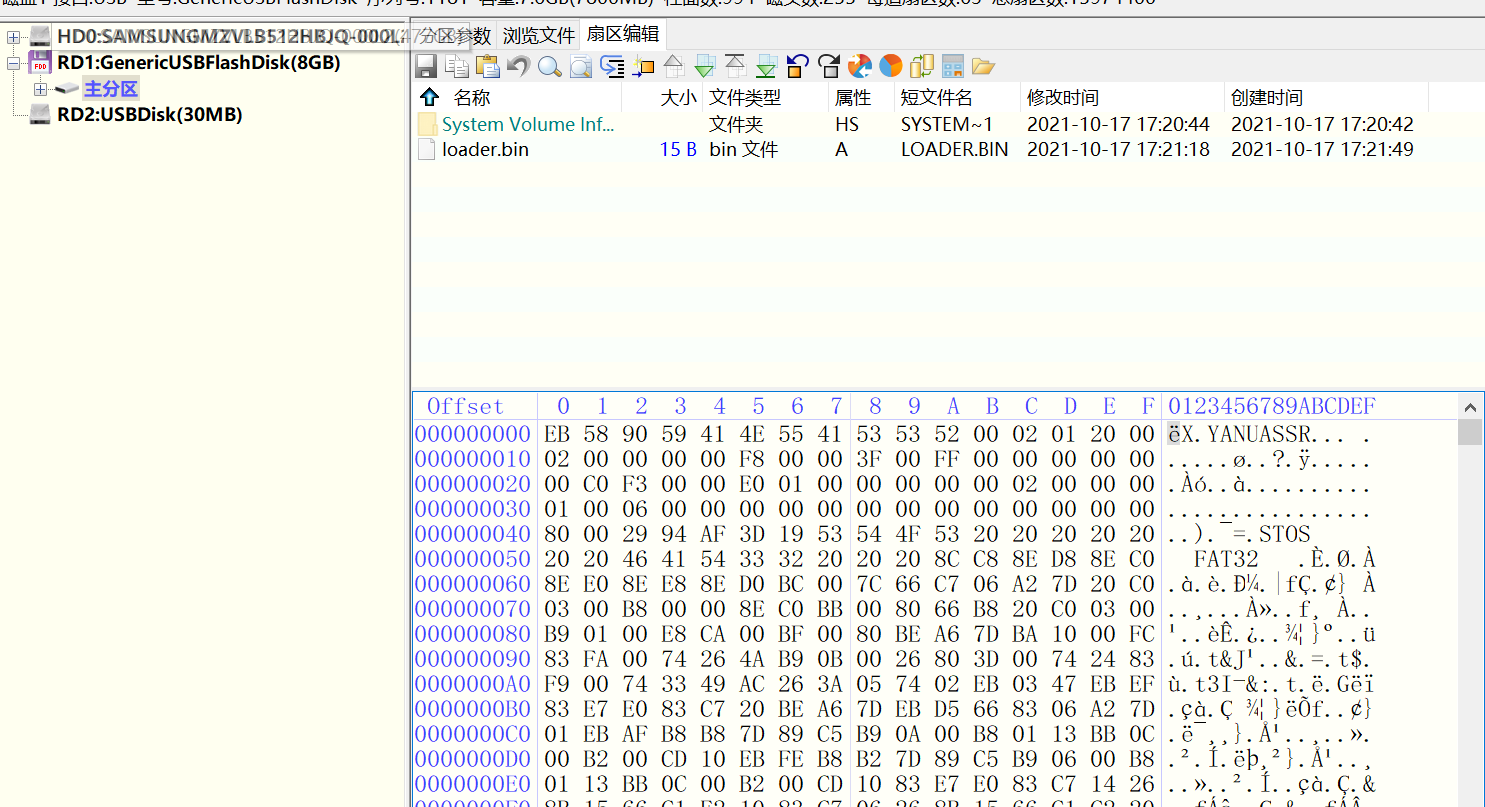Click the open folder toolbar icon

coord(983,66)
